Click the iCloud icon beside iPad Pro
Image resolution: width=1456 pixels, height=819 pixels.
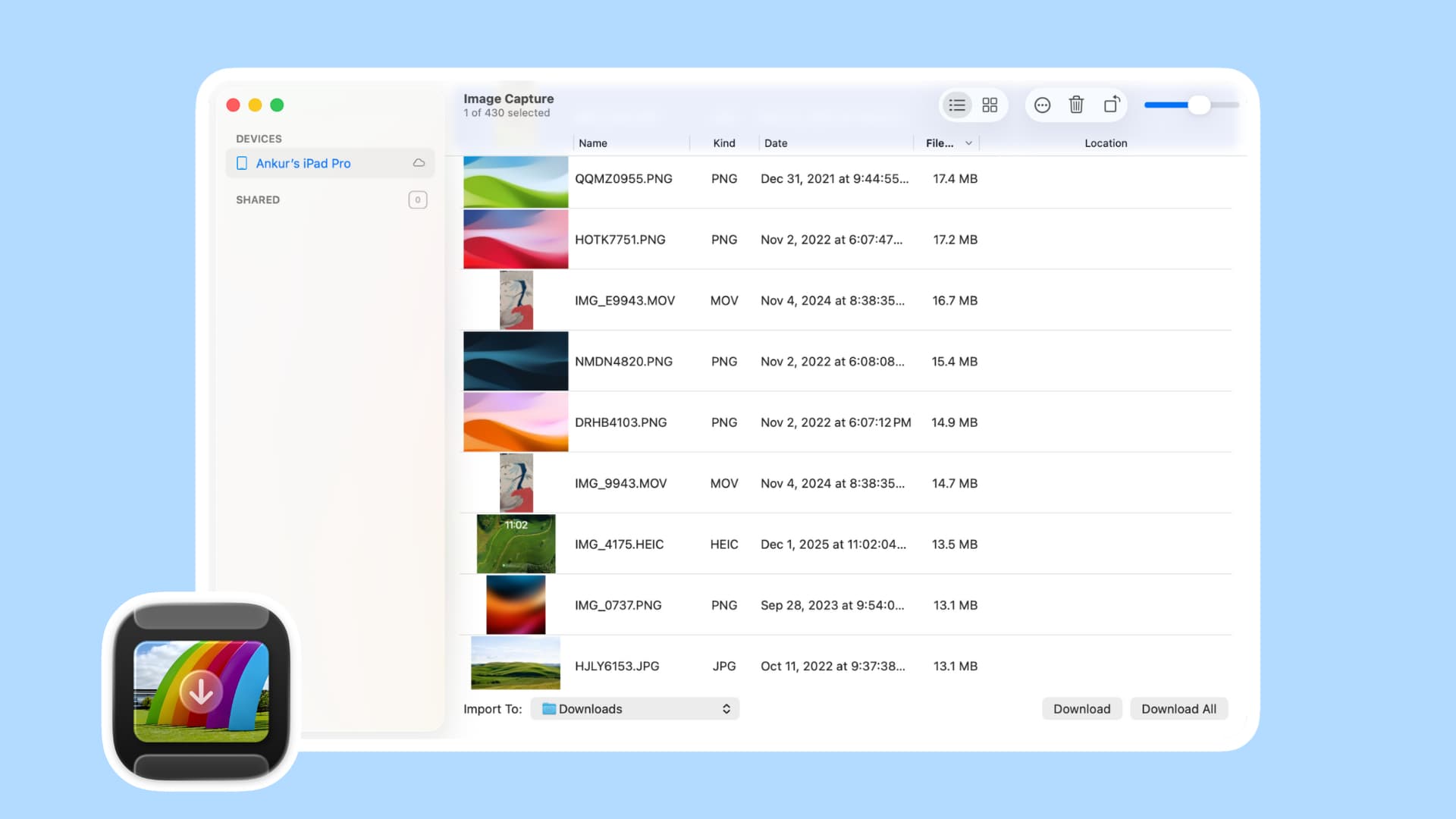(x=419, y=163)
